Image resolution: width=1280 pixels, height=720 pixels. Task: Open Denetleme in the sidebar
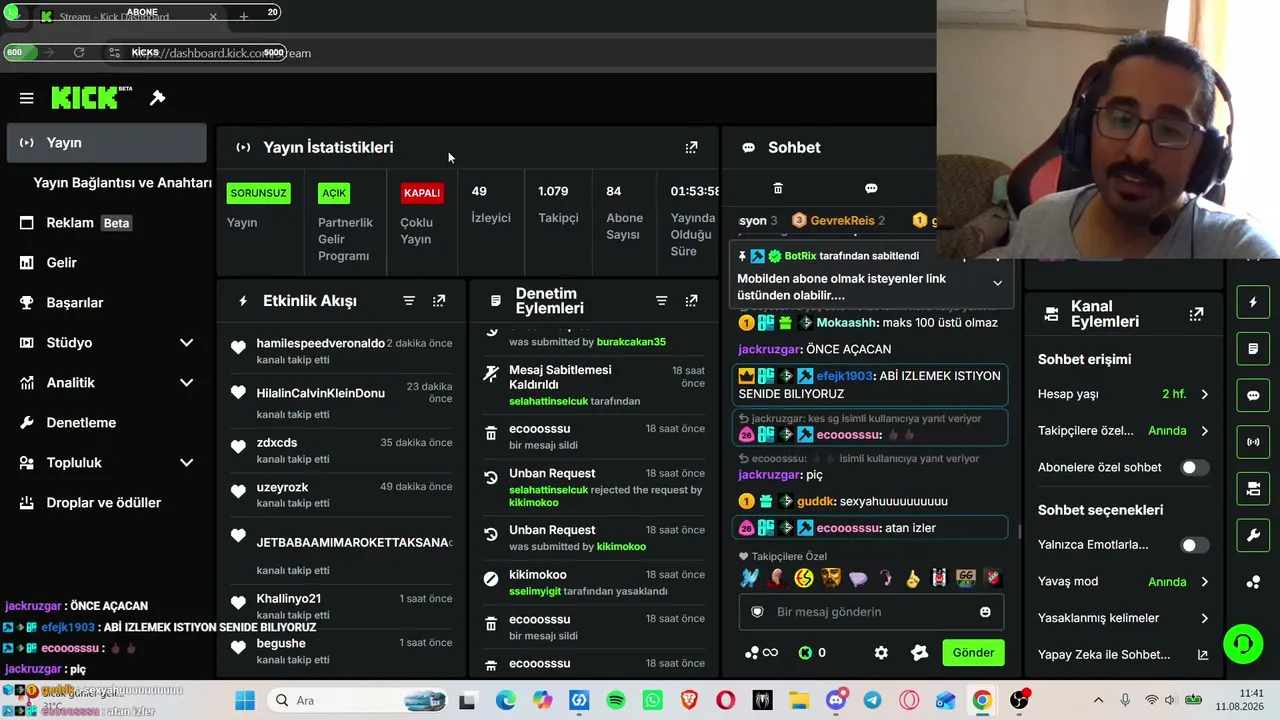tap(107, 423)
